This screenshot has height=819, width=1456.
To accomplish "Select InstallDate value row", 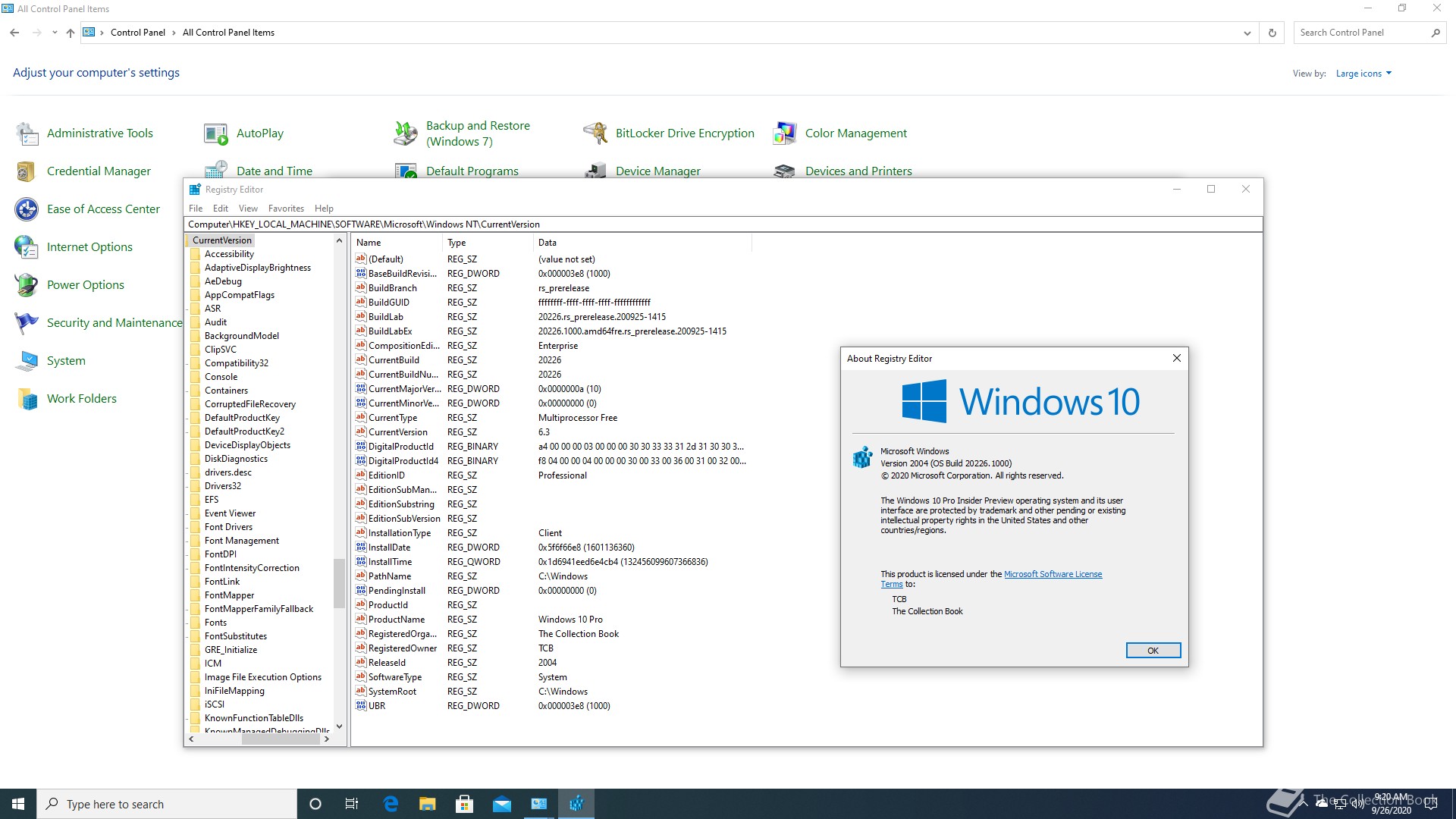I will click(551, 548).
